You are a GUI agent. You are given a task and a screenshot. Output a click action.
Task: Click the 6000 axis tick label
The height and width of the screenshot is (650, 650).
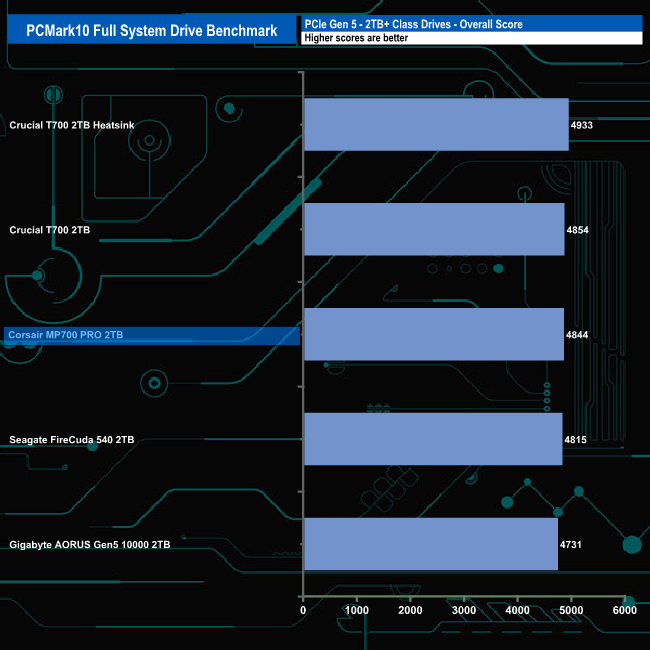pos(625,610)
